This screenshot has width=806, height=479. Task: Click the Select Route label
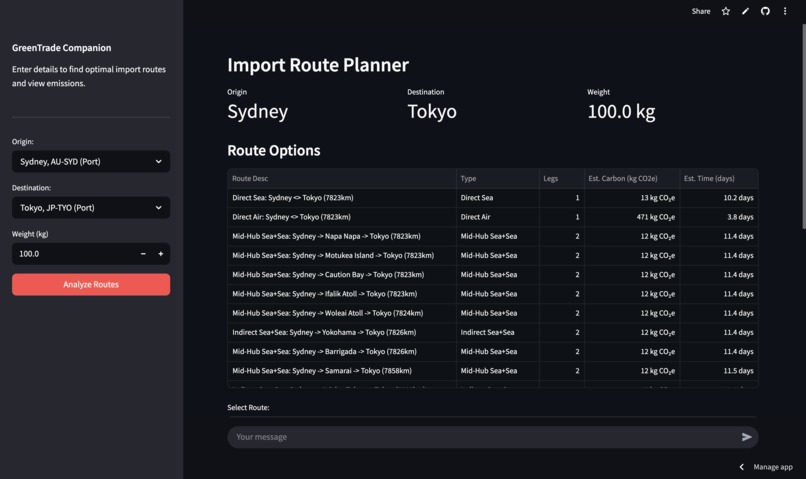click(x=248, y=408)
